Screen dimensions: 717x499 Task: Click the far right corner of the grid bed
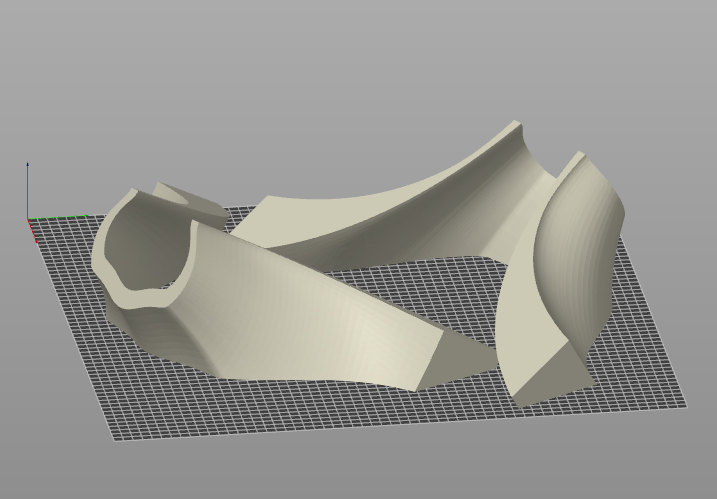684,405
